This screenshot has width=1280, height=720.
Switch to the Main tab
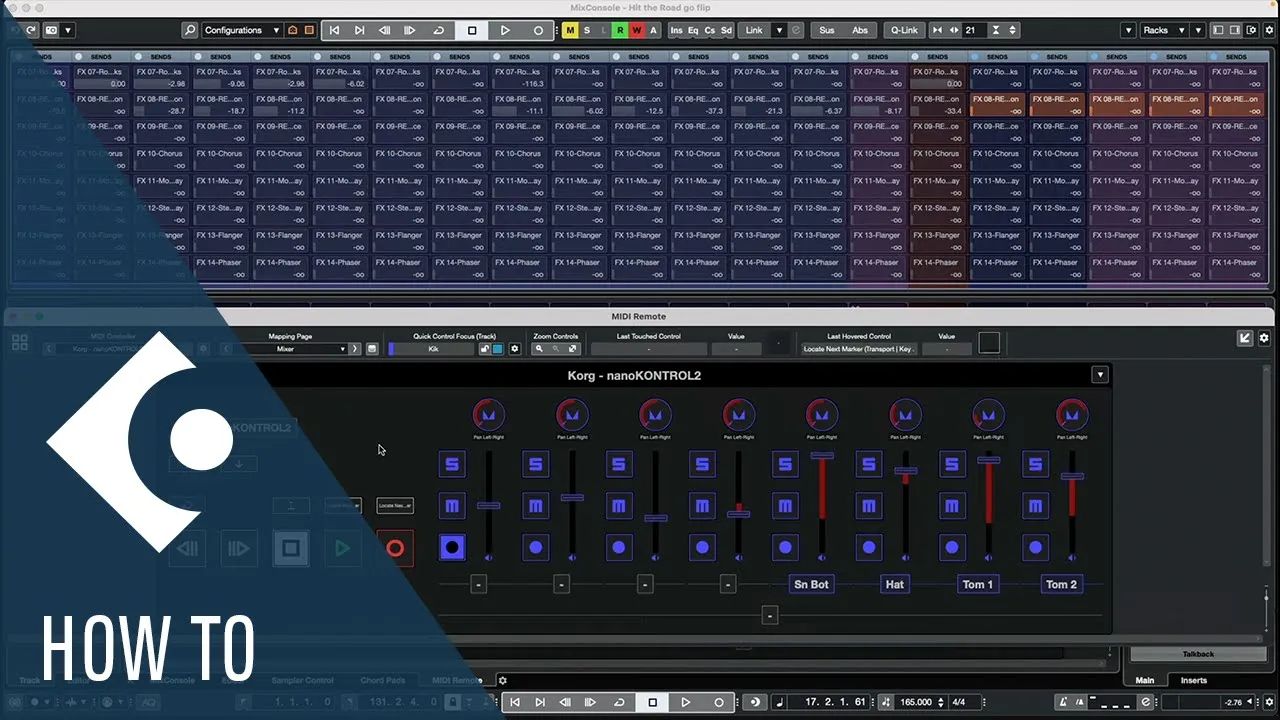[1144, 680]
